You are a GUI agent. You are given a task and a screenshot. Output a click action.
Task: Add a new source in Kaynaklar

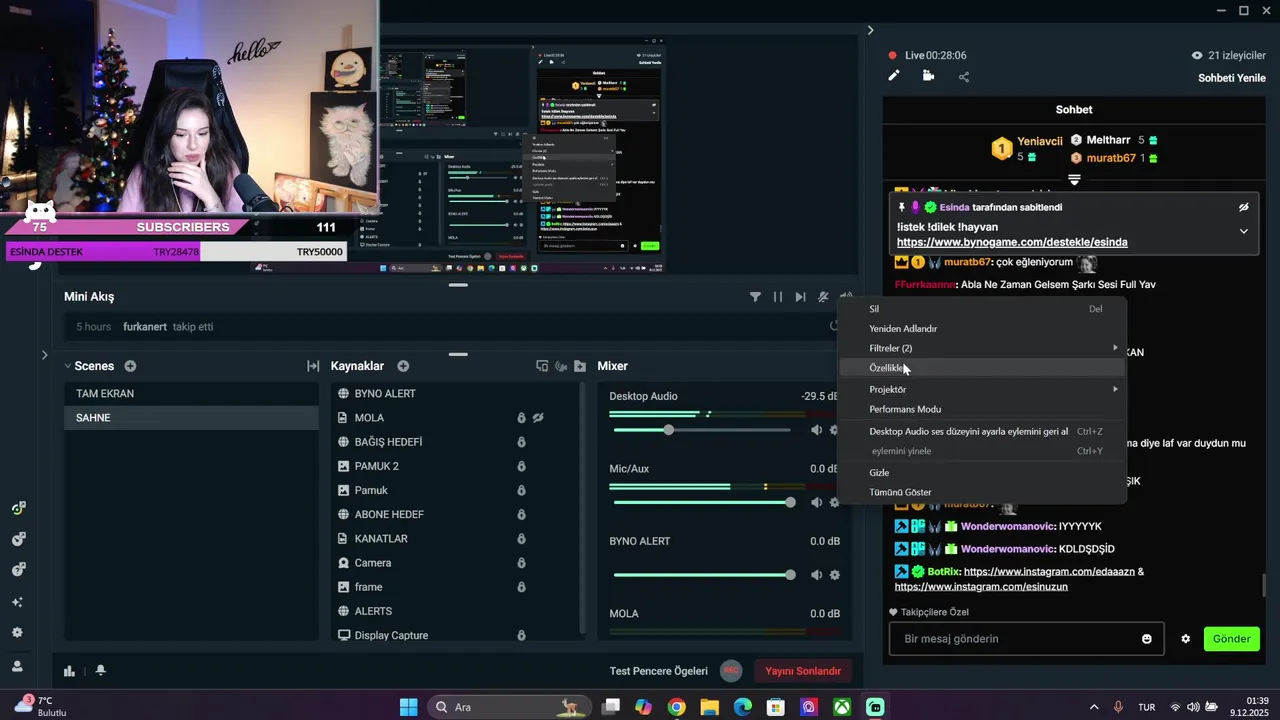click(403, 366)
